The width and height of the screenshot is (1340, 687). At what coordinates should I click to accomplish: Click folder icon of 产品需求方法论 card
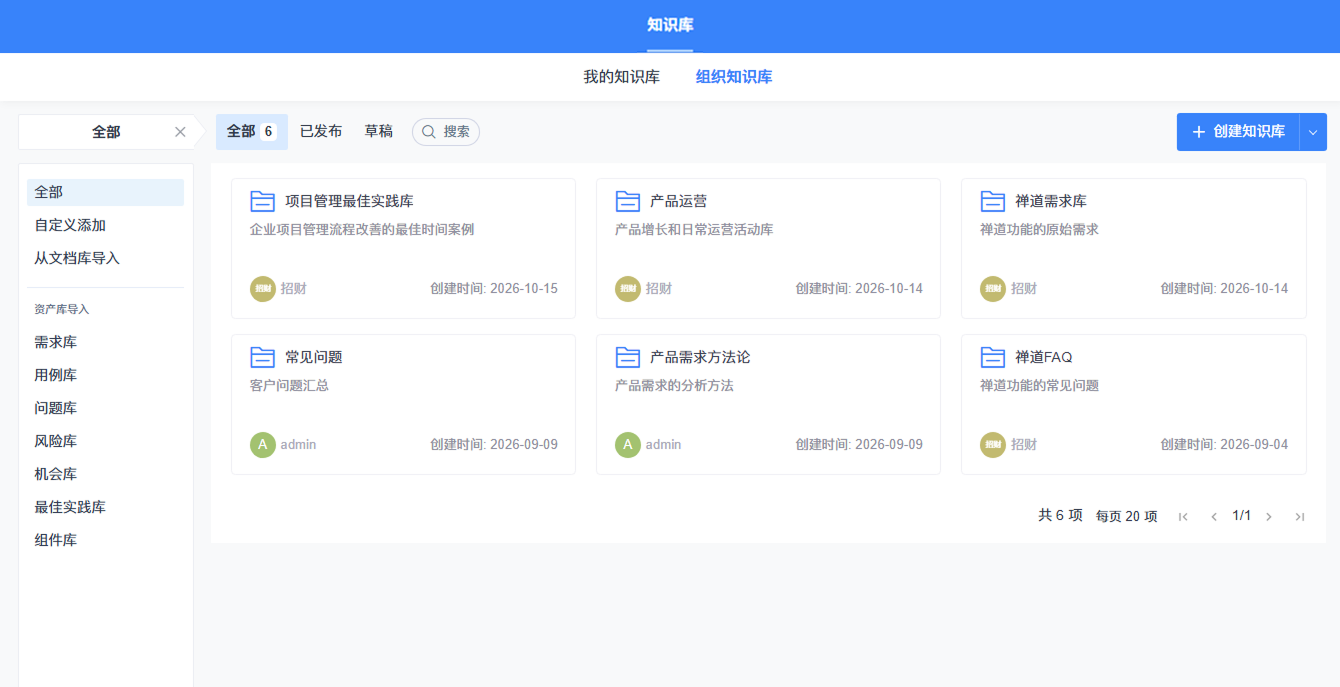click(627, 357)
